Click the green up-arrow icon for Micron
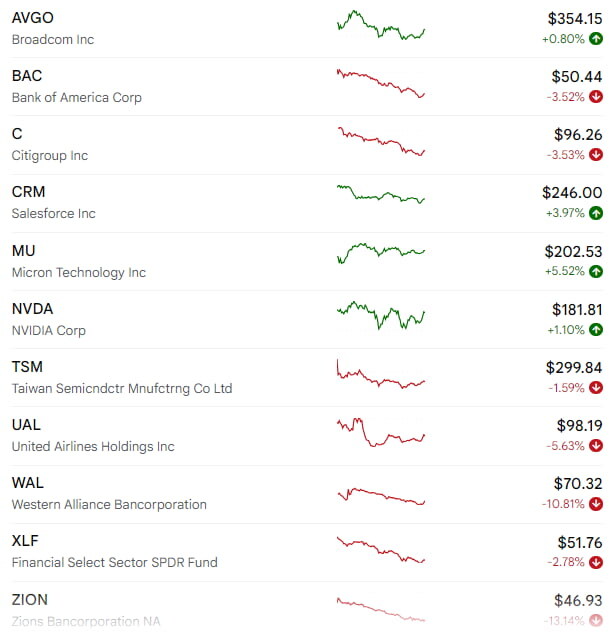 coord(596,271)
